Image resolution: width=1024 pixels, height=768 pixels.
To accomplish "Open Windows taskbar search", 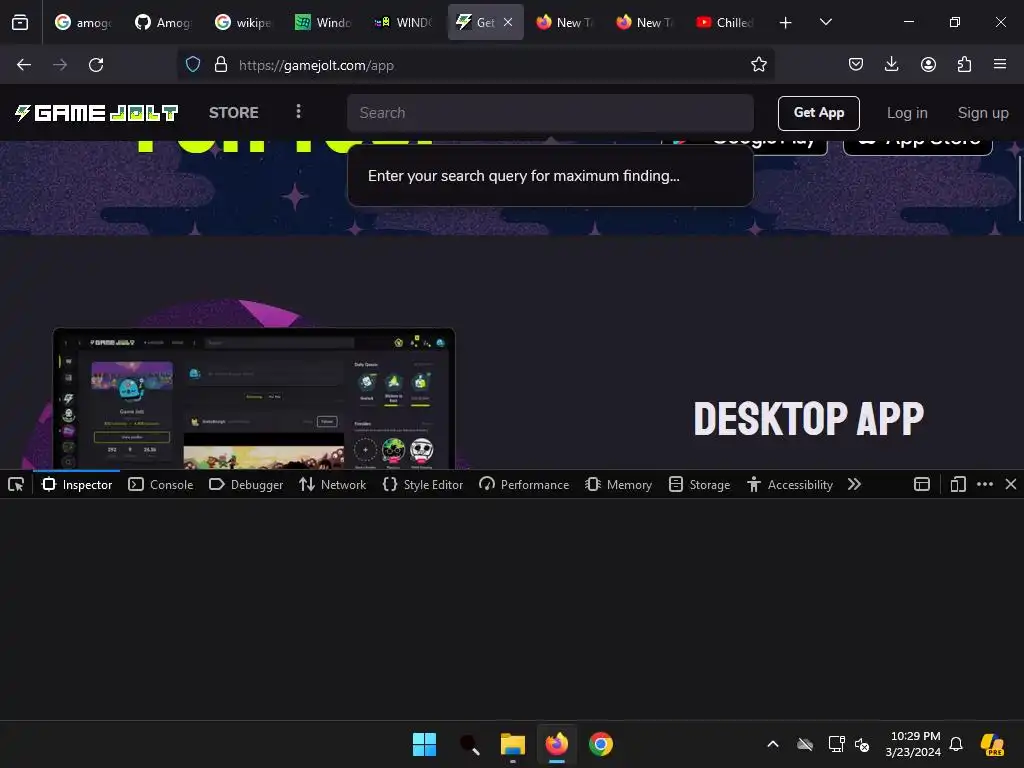I will pyautogui.click(x=469, y=744).
